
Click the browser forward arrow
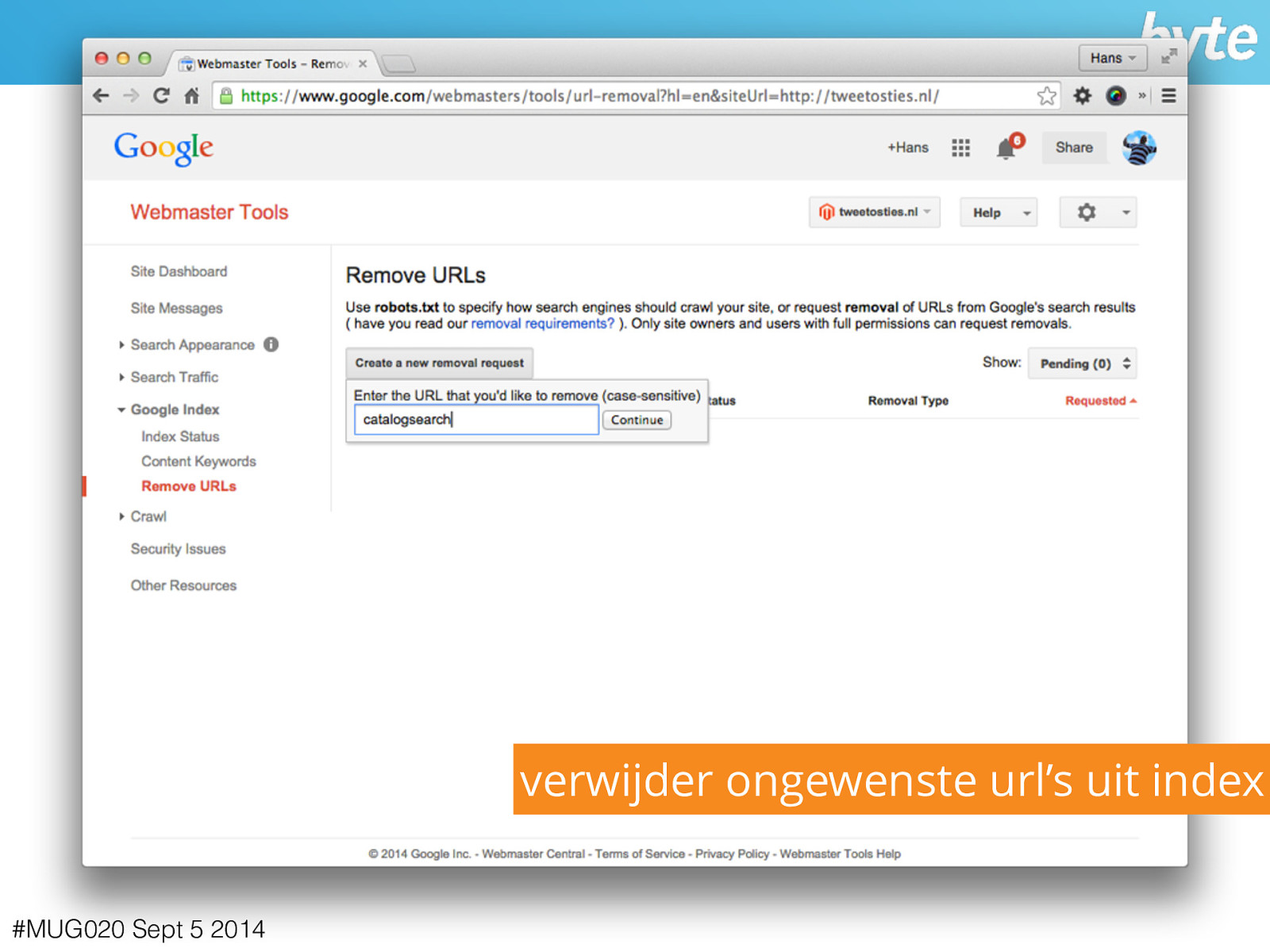131,96
